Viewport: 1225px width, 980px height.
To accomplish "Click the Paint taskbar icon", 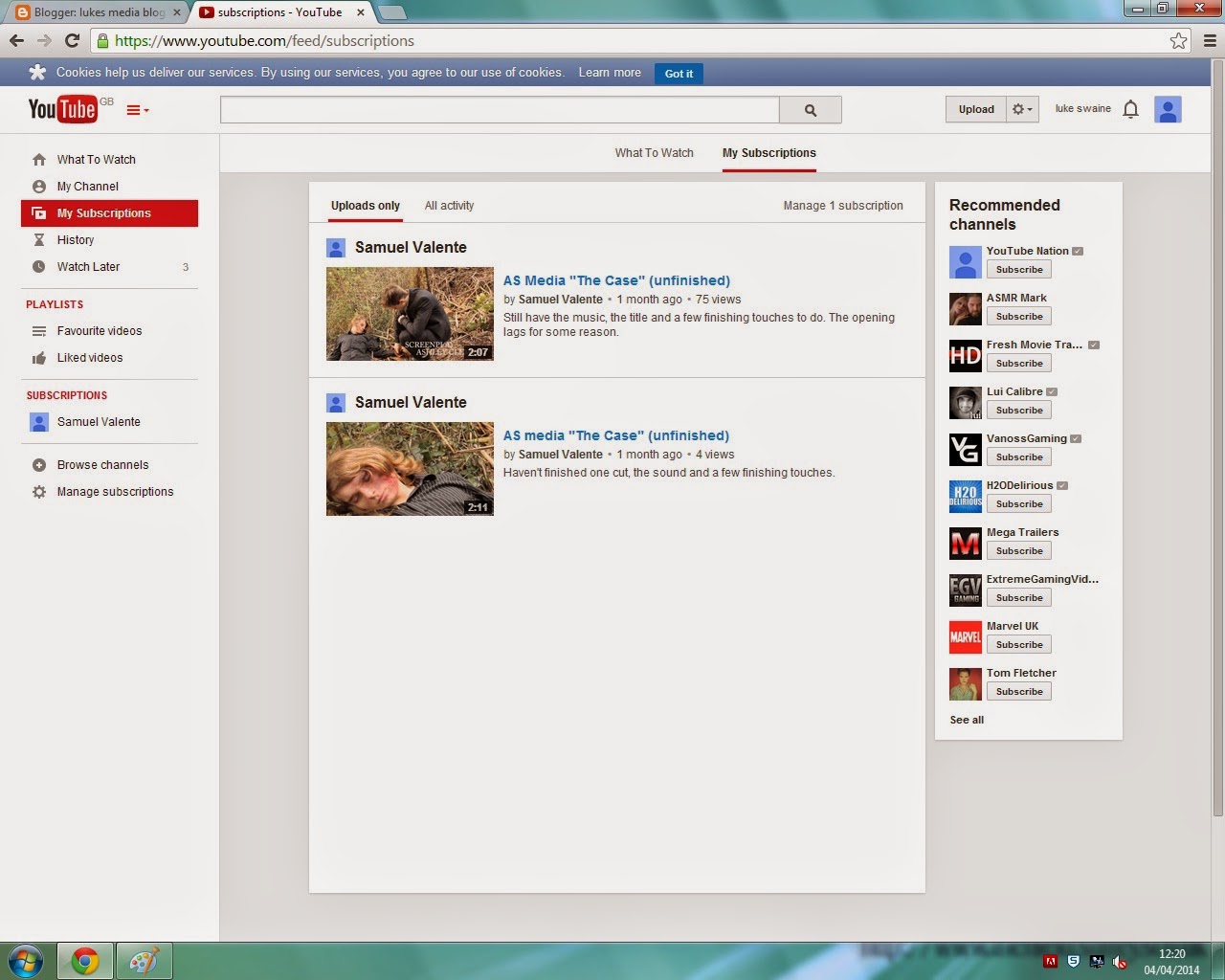I will [x=144, y=961].
